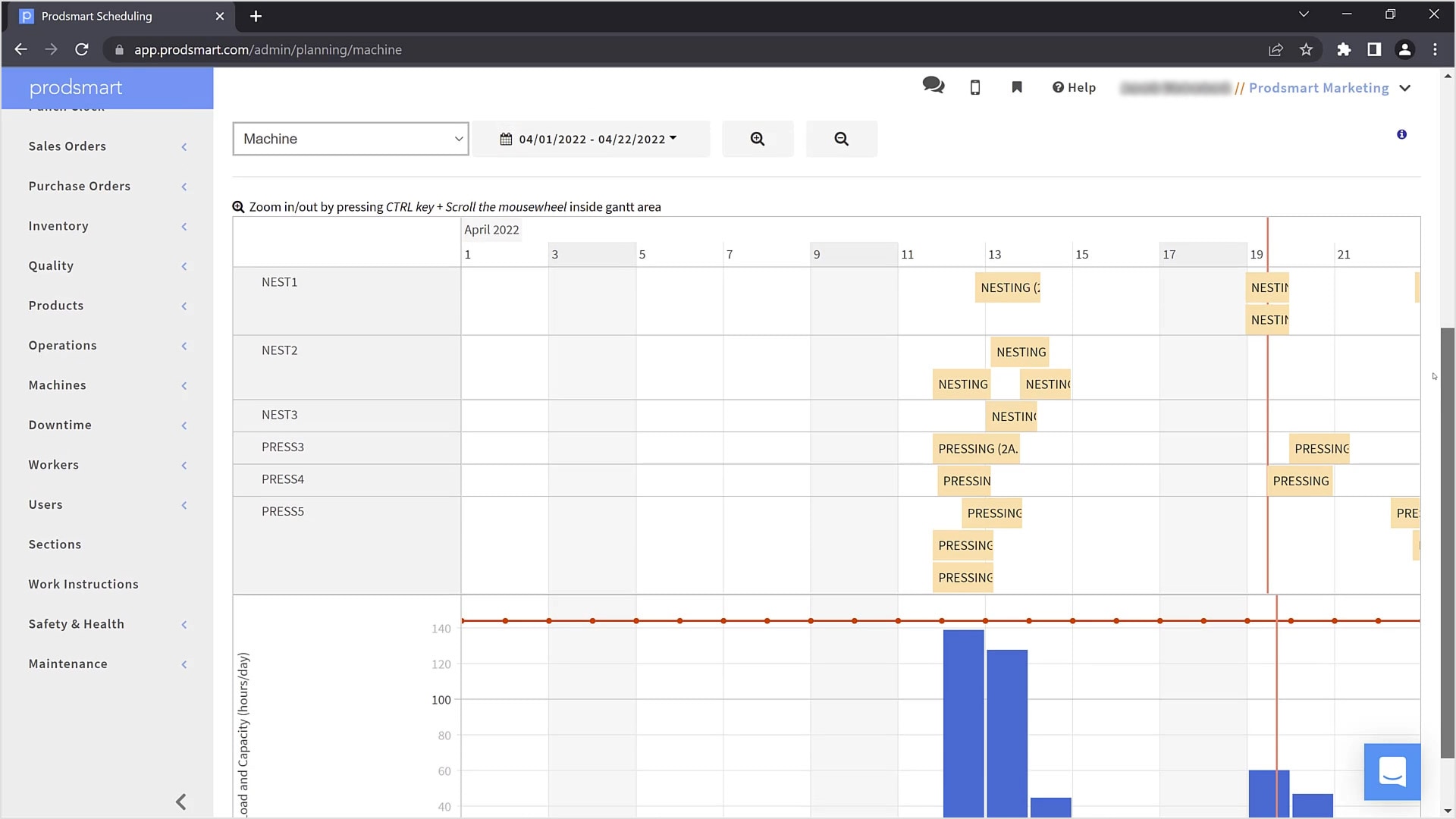This screenshot has width=1456, height=819.
Task: Click the chat/comments icon
Action: pyautogui.click(x=933, y=88)
